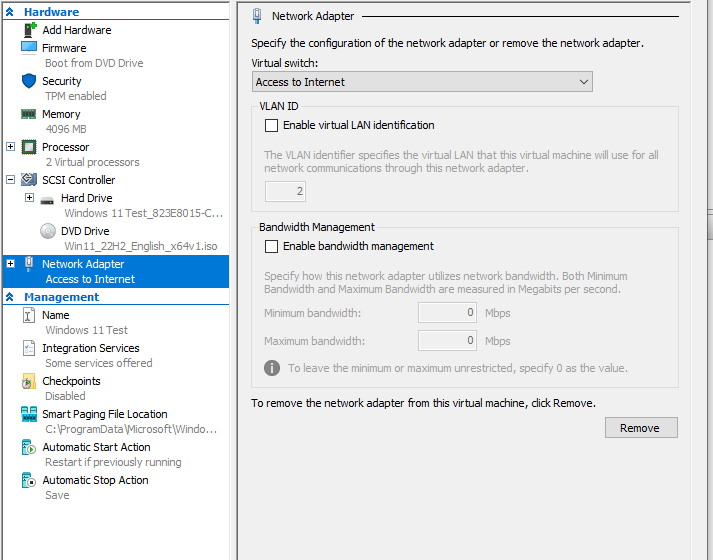Image resolution: width=713 pixels, height=560 pixels.
Task: Select Automatic Start Action item
Action: (96, 447)
